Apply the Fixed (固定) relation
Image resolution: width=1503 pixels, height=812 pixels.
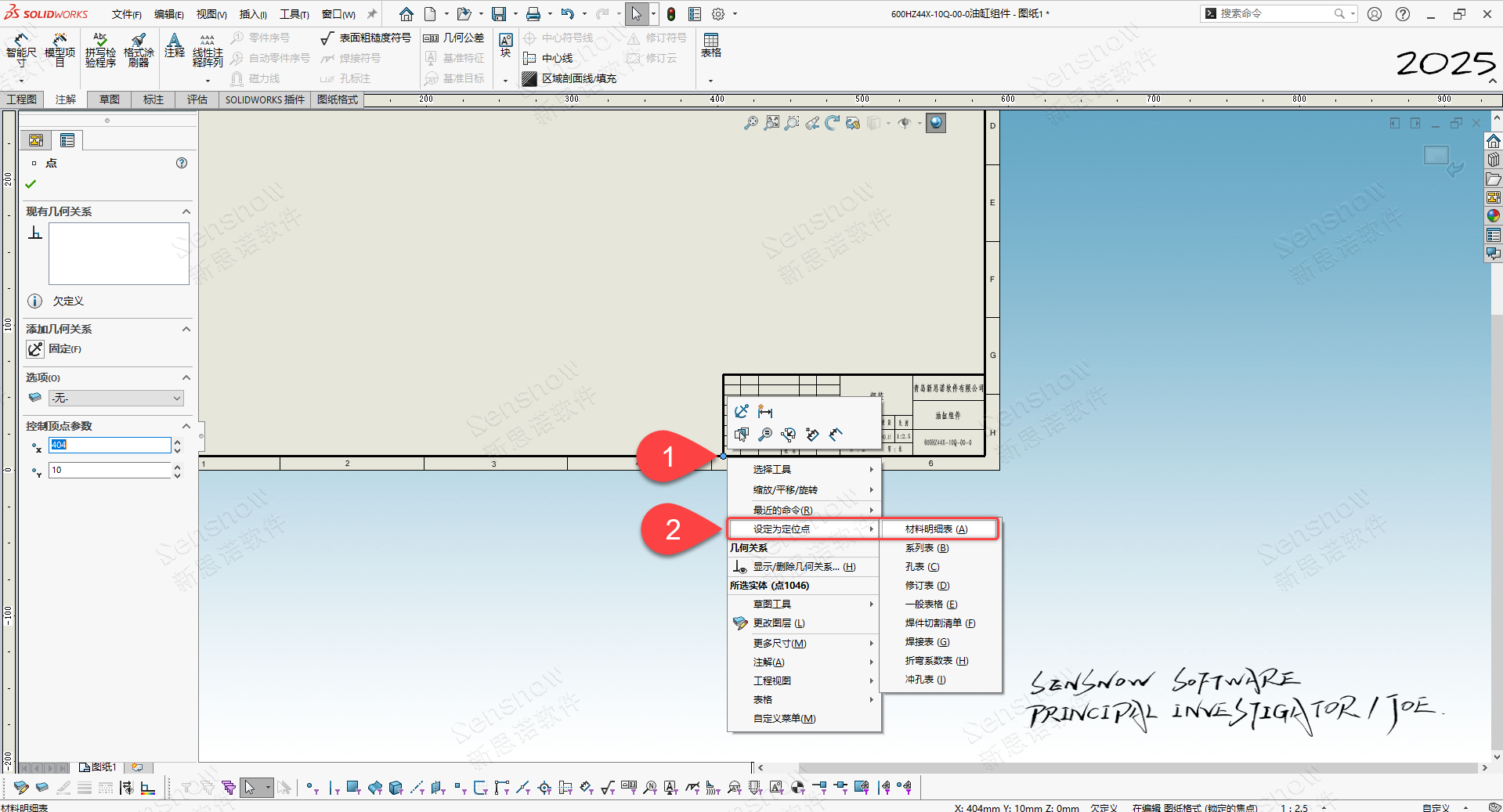click(x=36, y=349)
